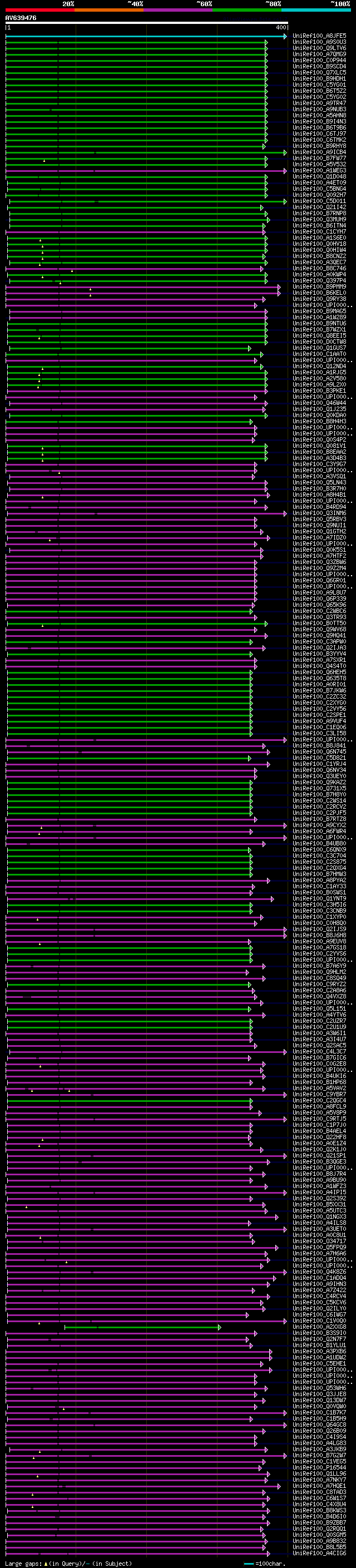Select the UniRef100_A9NUB3 entry
The image size is (356, 1568).
[319, 110]
